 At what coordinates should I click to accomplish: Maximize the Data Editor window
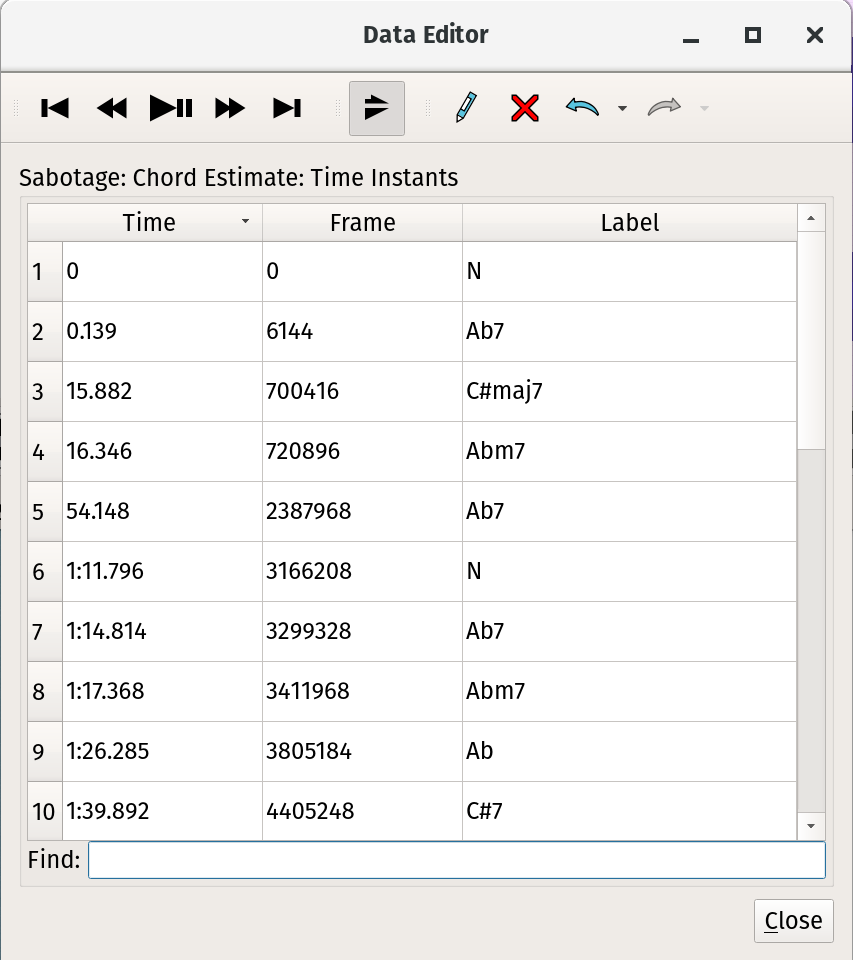(x=753, y=36)
